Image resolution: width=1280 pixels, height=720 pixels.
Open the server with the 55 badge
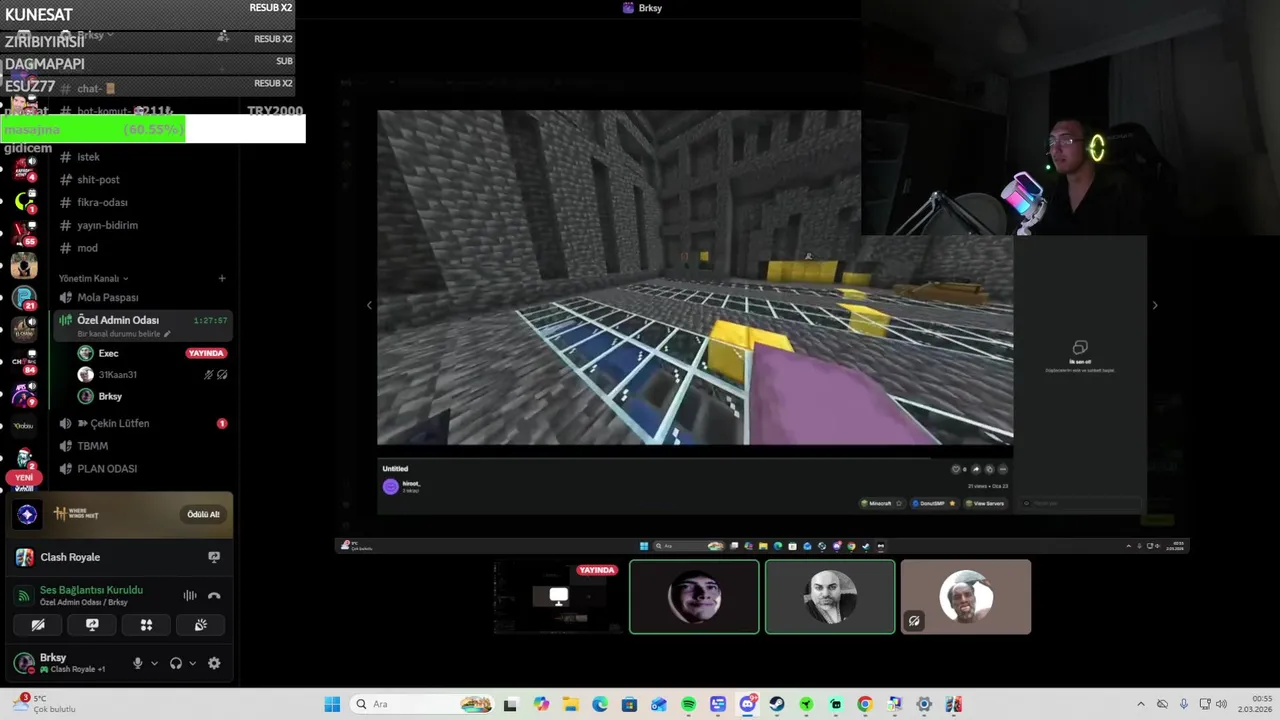pyautogui.click(x=24, y=232)
